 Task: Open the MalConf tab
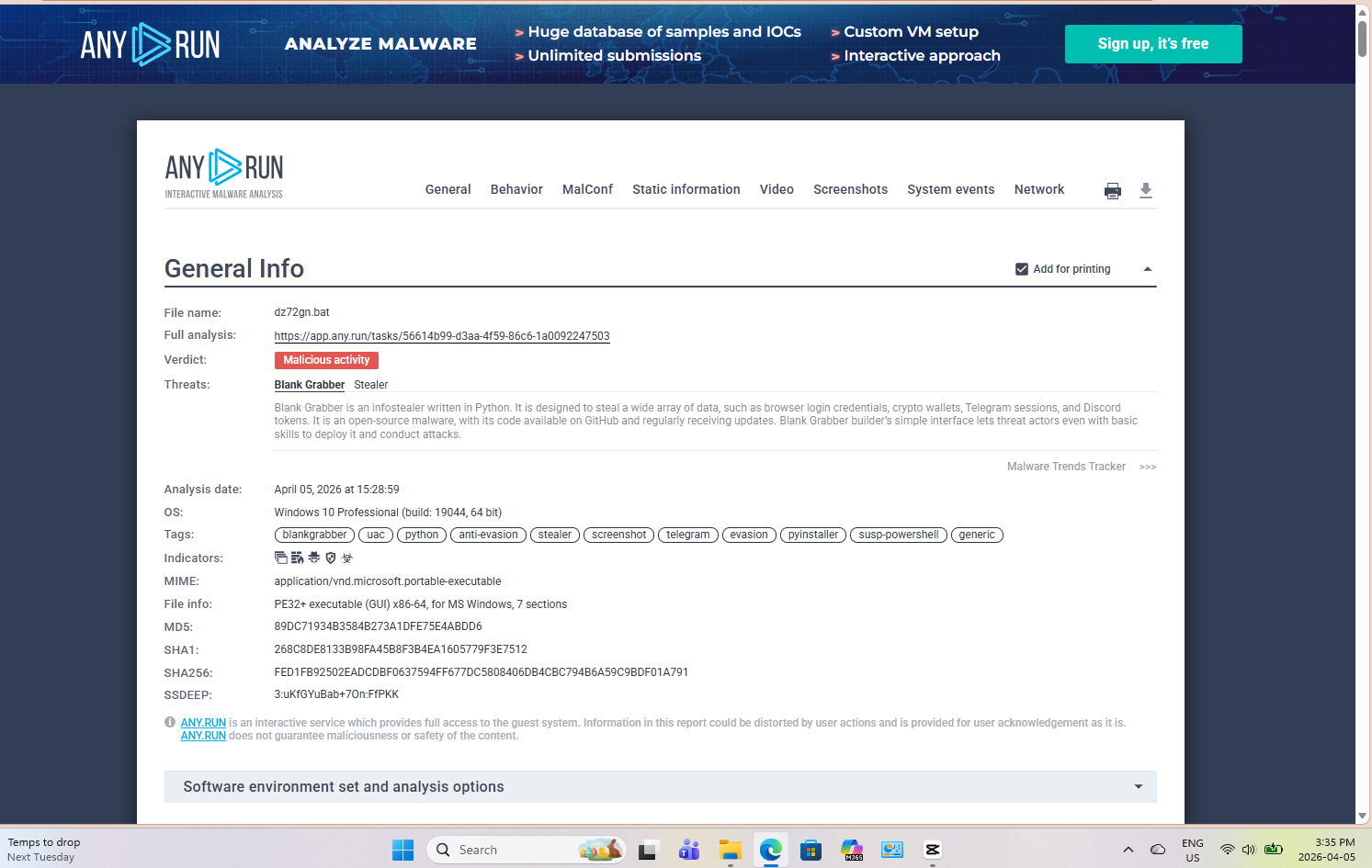point(587,189)
